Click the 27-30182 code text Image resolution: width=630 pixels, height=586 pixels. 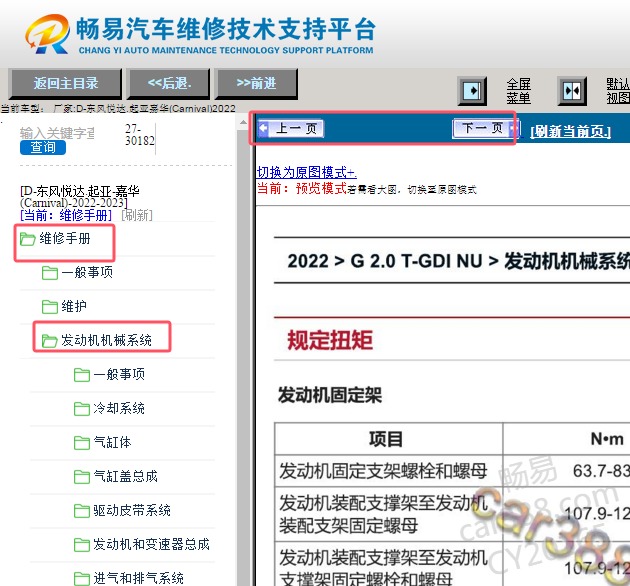(139, 135)
